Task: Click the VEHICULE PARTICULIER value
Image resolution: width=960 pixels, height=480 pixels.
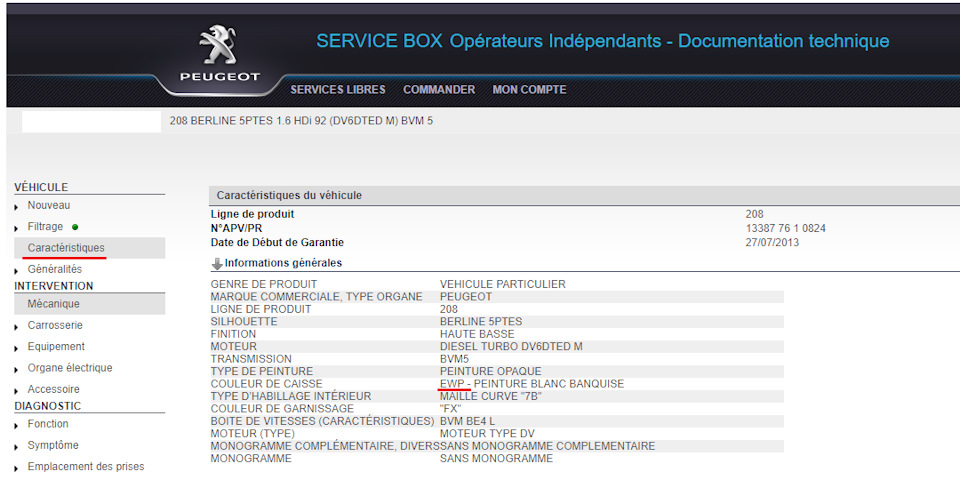Action: pos(503,284)
